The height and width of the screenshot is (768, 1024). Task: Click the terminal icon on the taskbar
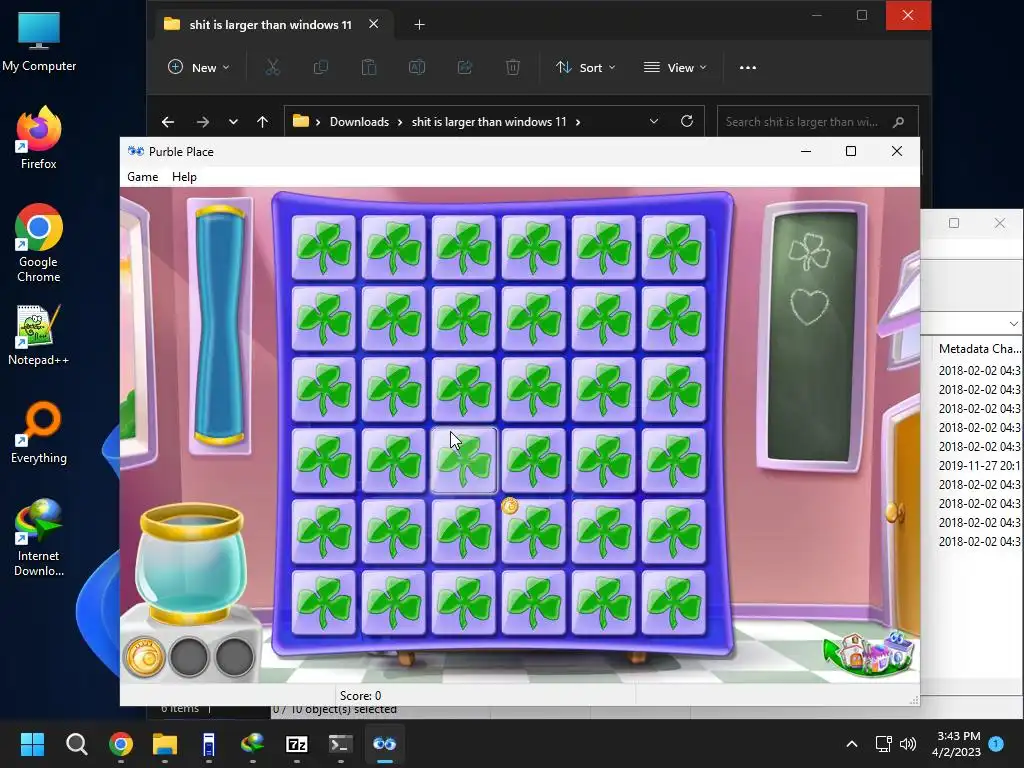pos(340,744)
